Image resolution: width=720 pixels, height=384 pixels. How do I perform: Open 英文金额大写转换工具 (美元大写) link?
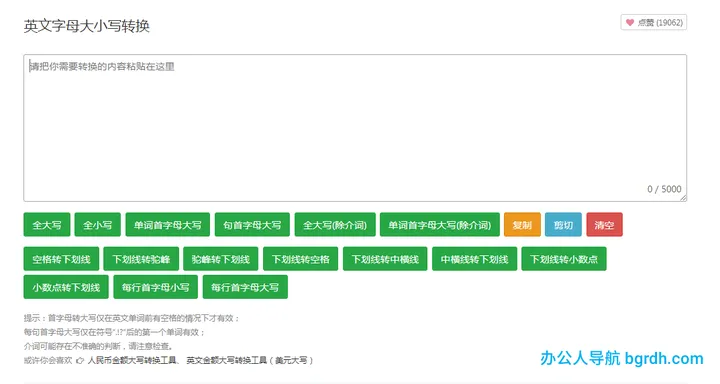click(250, 360)
